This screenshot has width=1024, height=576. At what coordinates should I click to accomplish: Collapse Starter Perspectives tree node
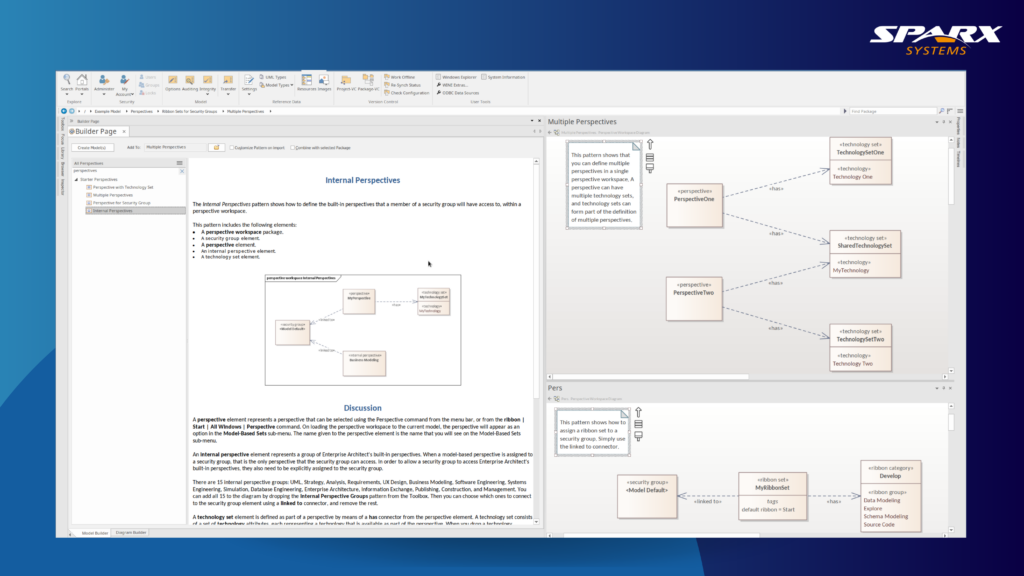(x=76, y=179)
